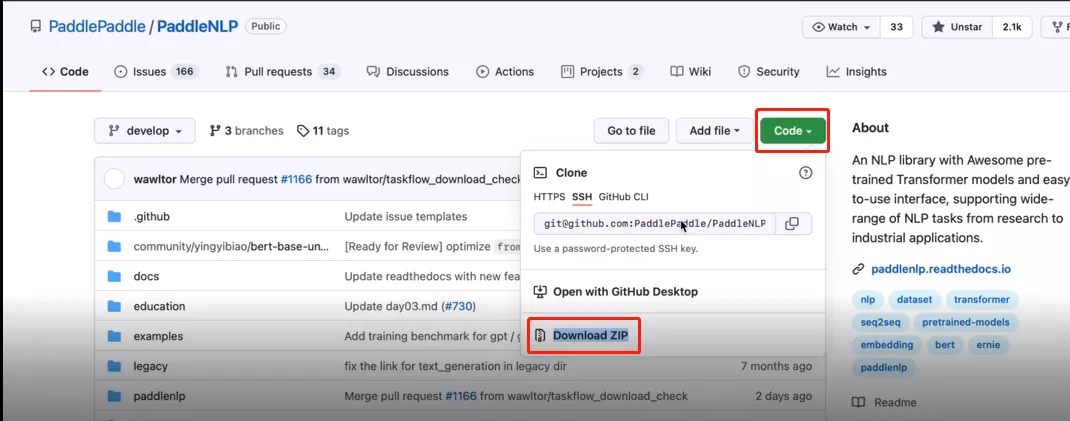View the 3 branches link
Viewport: 1070px width, 421px height.
pos(246,131)
